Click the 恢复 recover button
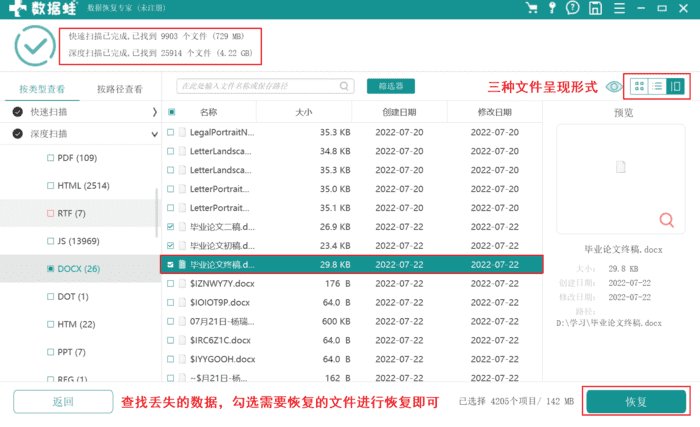 tap(636, 402)
